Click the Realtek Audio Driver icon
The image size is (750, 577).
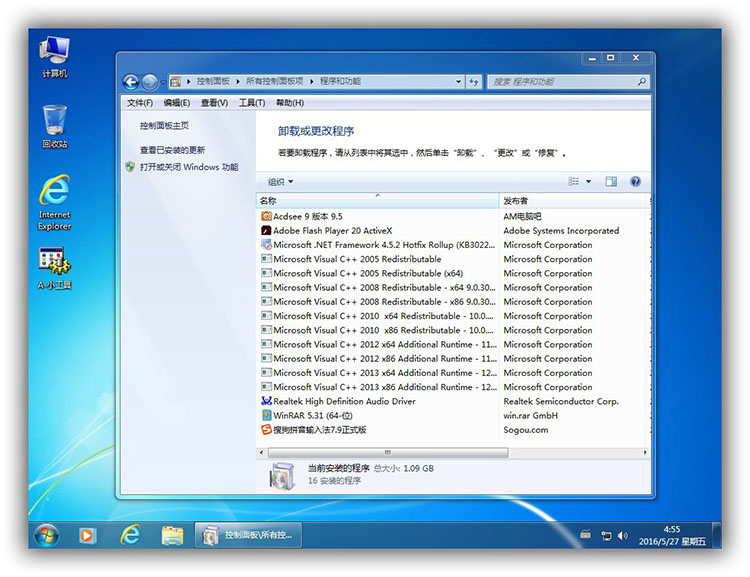(x=266, y=401)
